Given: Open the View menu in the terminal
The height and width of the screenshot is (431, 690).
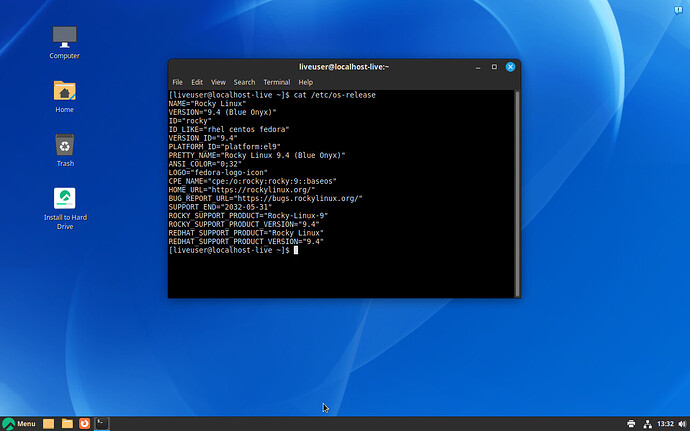Looking at the screenshot, I should coord(218,82).
